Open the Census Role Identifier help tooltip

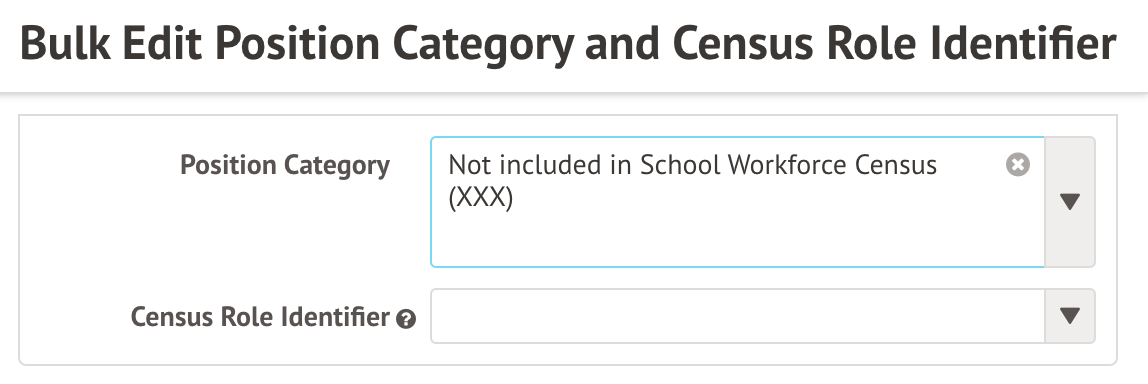[406, 319]
